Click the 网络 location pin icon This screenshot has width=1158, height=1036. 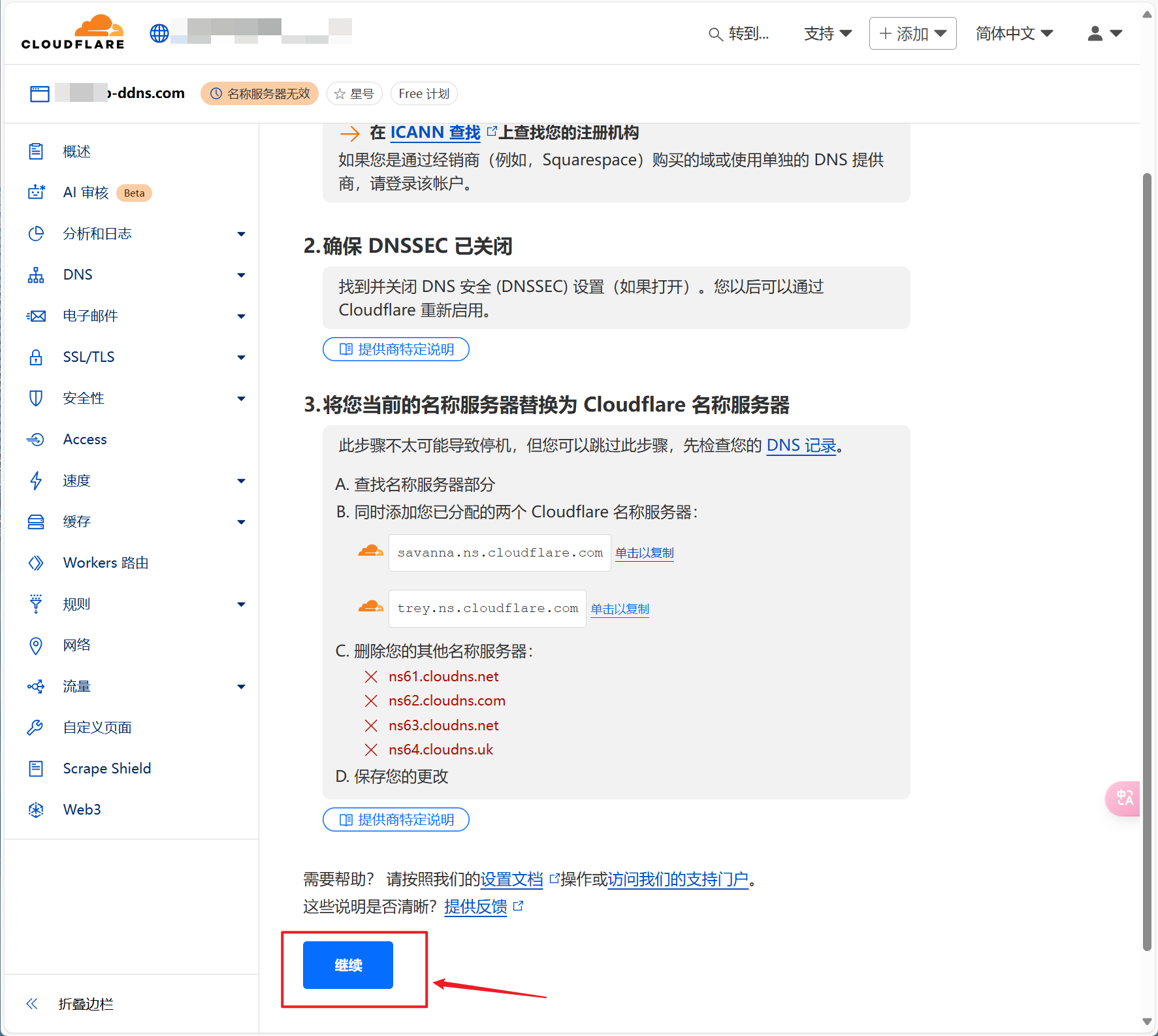[x=36, y=645]
